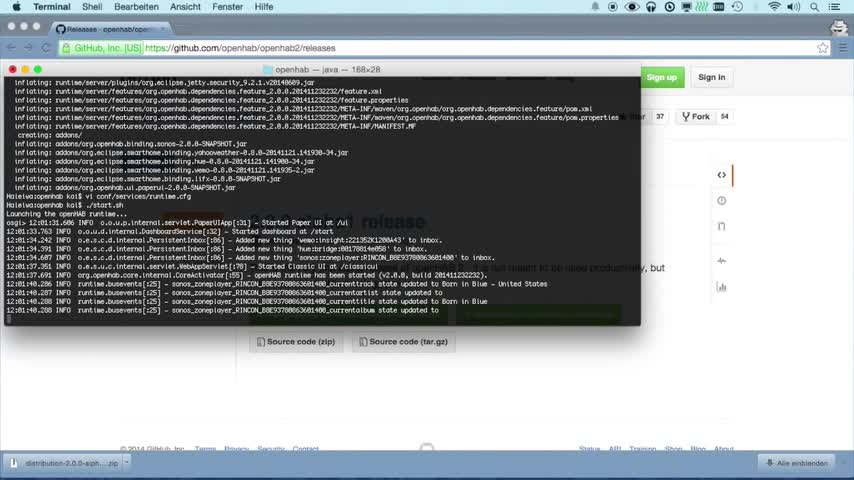The height and width of the screenshot is (480, 854).
Task: Open the download item dropdown arrow
Action: pyautogui.click(x=126, y=463)
